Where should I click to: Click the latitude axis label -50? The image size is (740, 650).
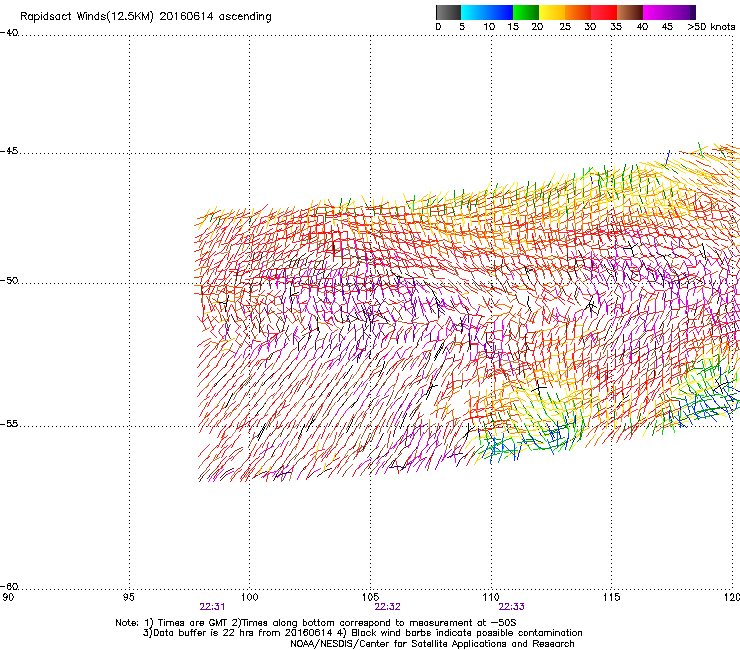9,281
